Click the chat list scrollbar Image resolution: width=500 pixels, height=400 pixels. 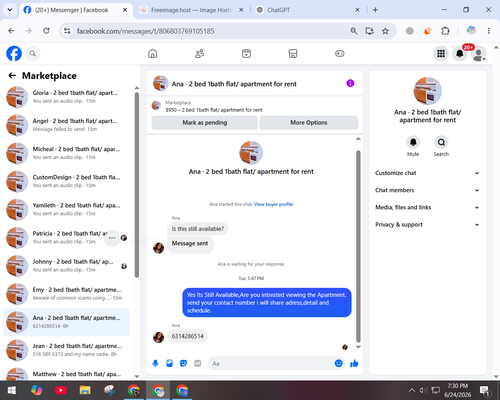pos(137,185)
